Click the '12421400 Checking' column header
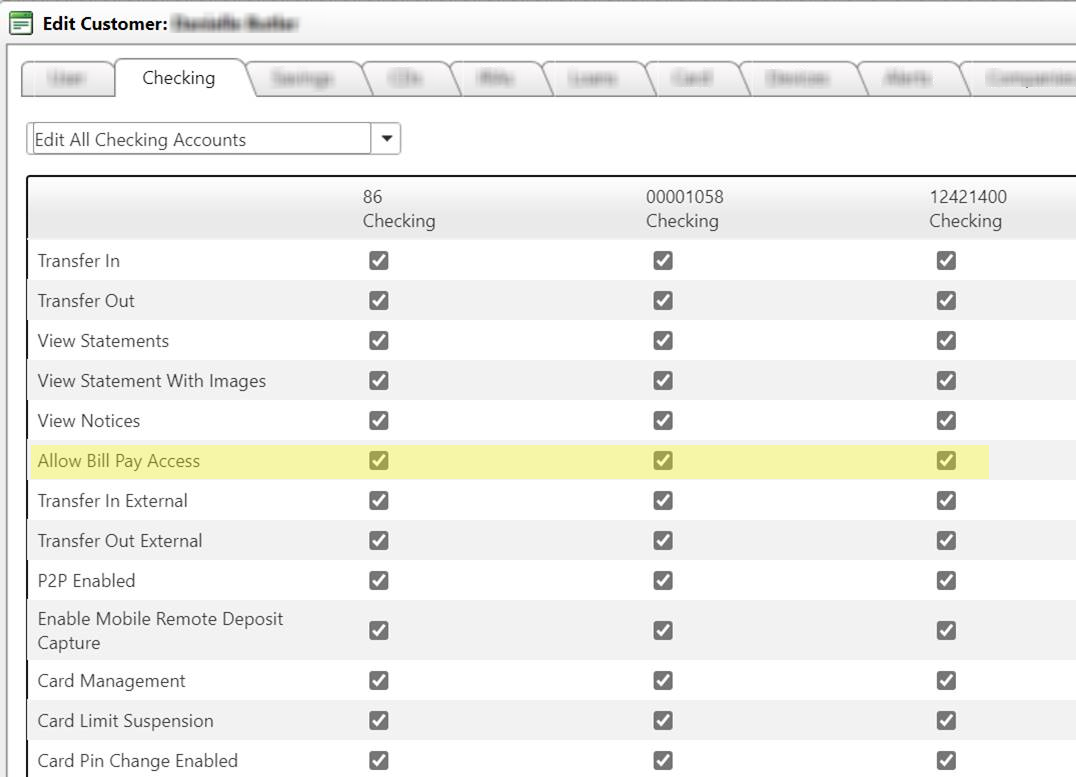The image size is (1076, 777). point(968,209)
